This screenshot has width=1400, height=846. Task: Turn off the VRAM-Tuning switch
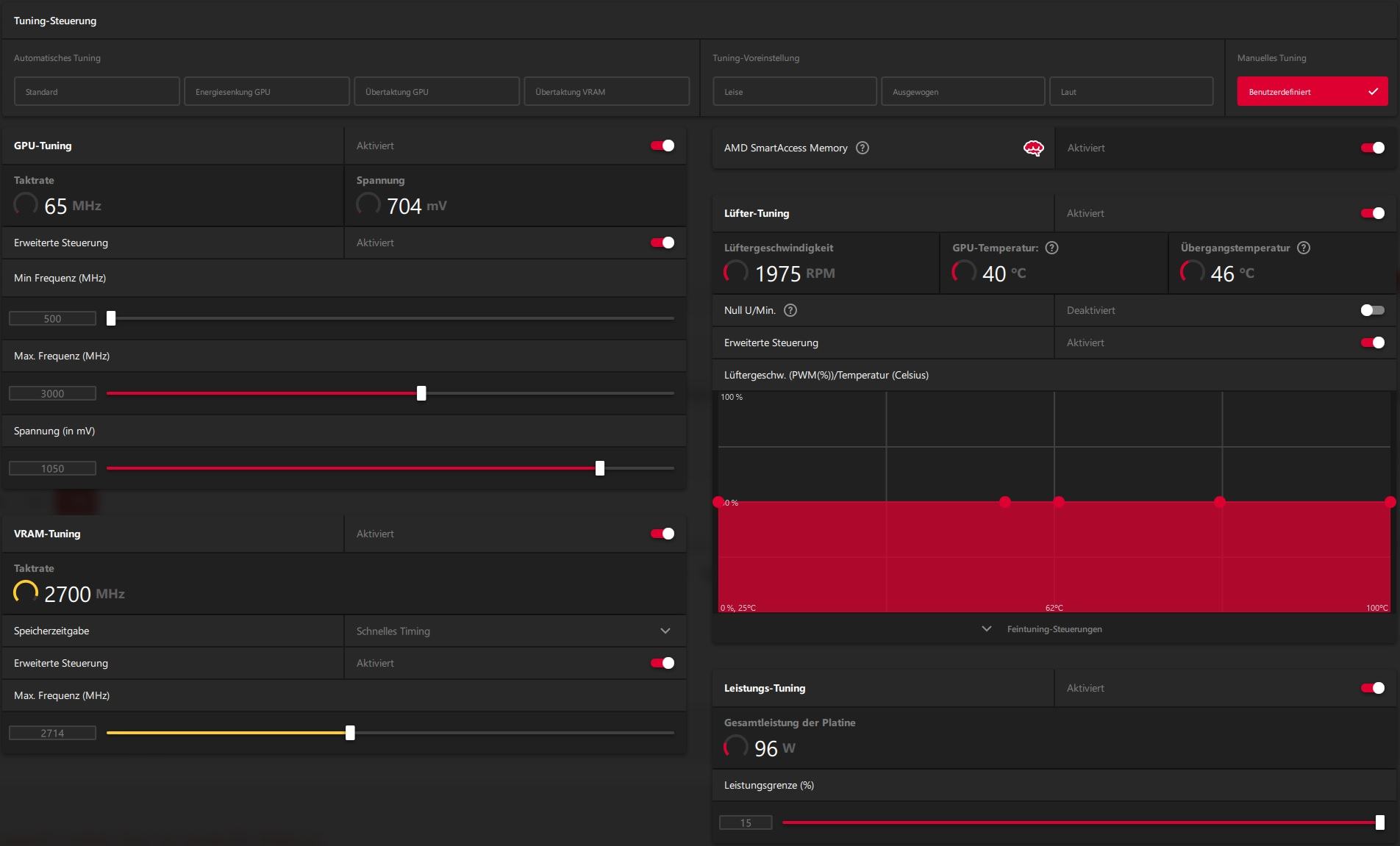(662, 534)
